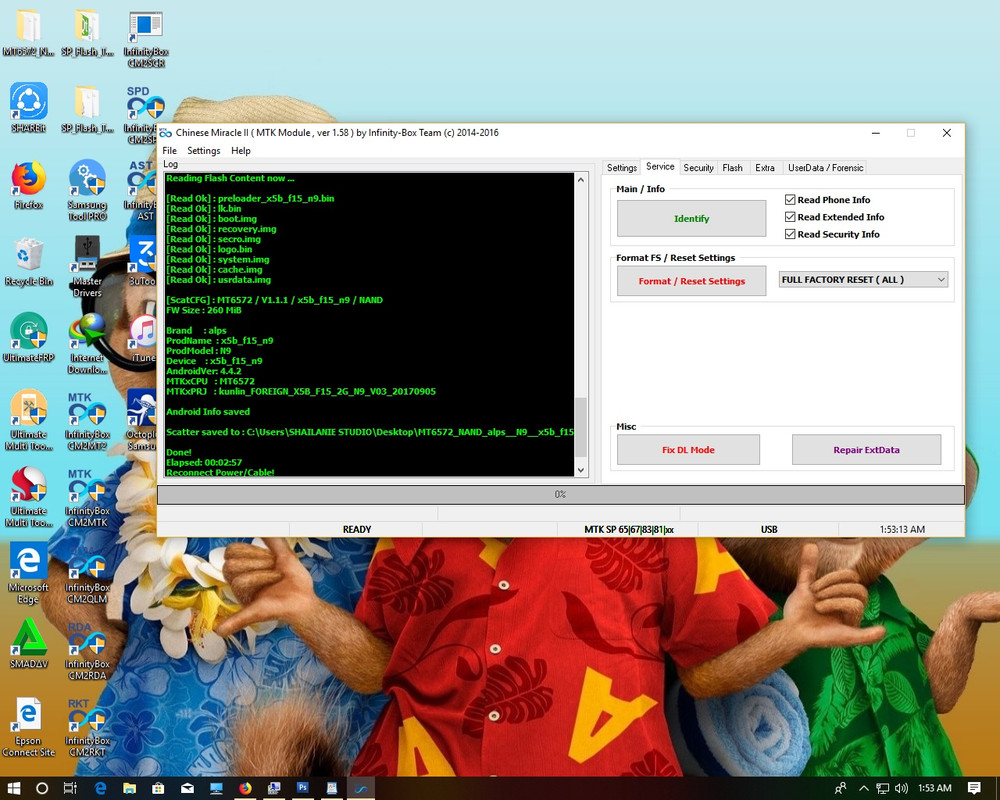Open the SHAREit desktop shortcut

pos(29,107)
